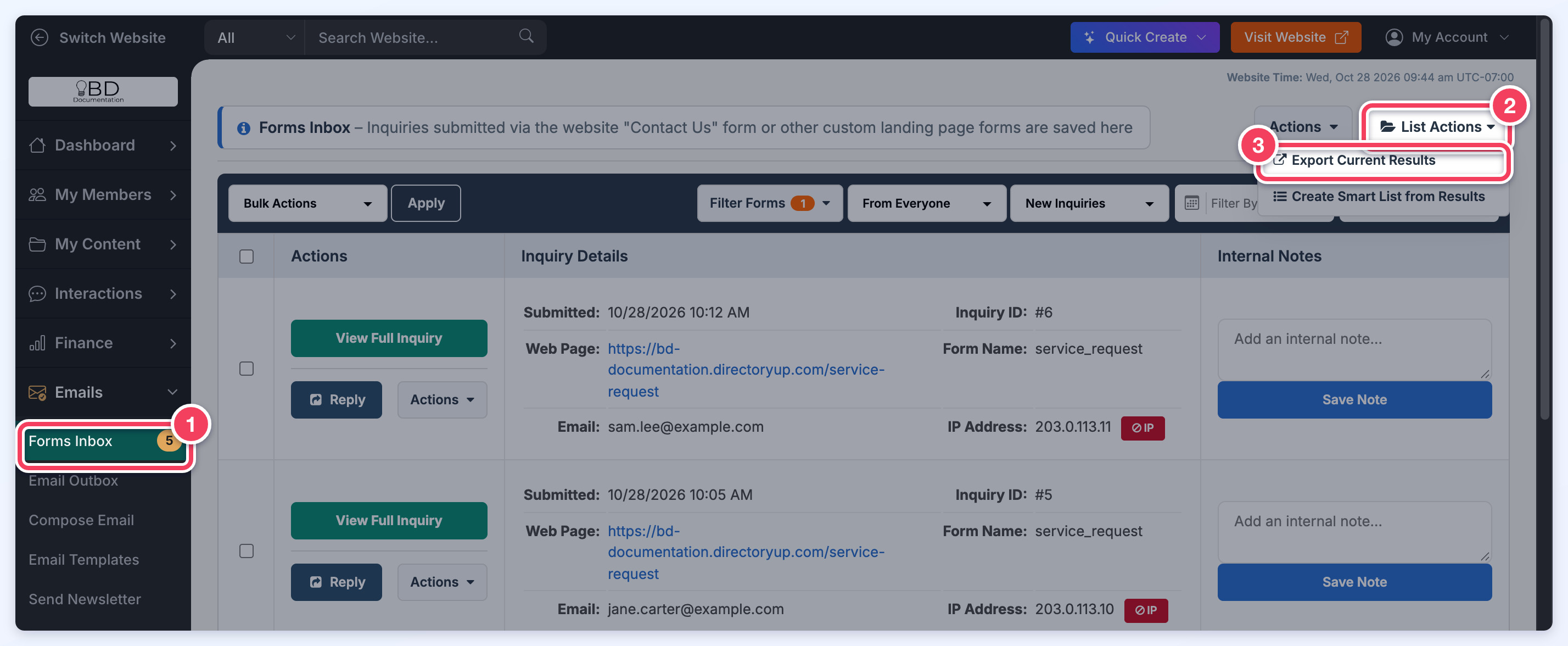Open Actions dropdown for inquiry #5
1568x646 pixels.
[442, 582]
